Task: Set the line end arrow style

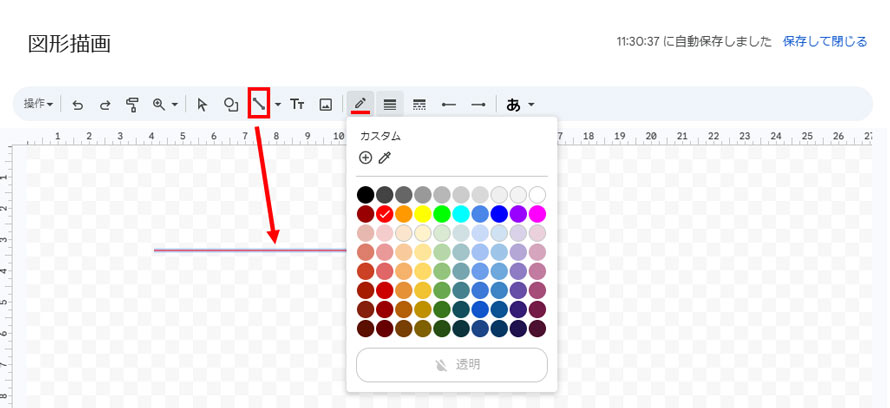Action: [x=478, y=104]
